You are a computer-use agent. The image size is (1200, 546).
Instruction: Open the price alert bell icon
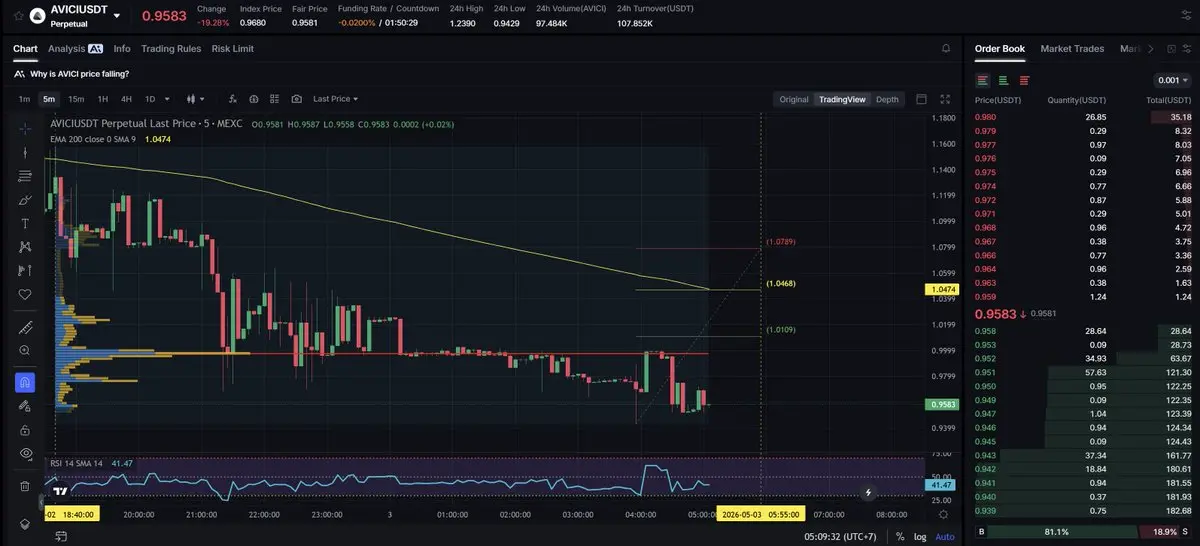(x=946, y=48)
